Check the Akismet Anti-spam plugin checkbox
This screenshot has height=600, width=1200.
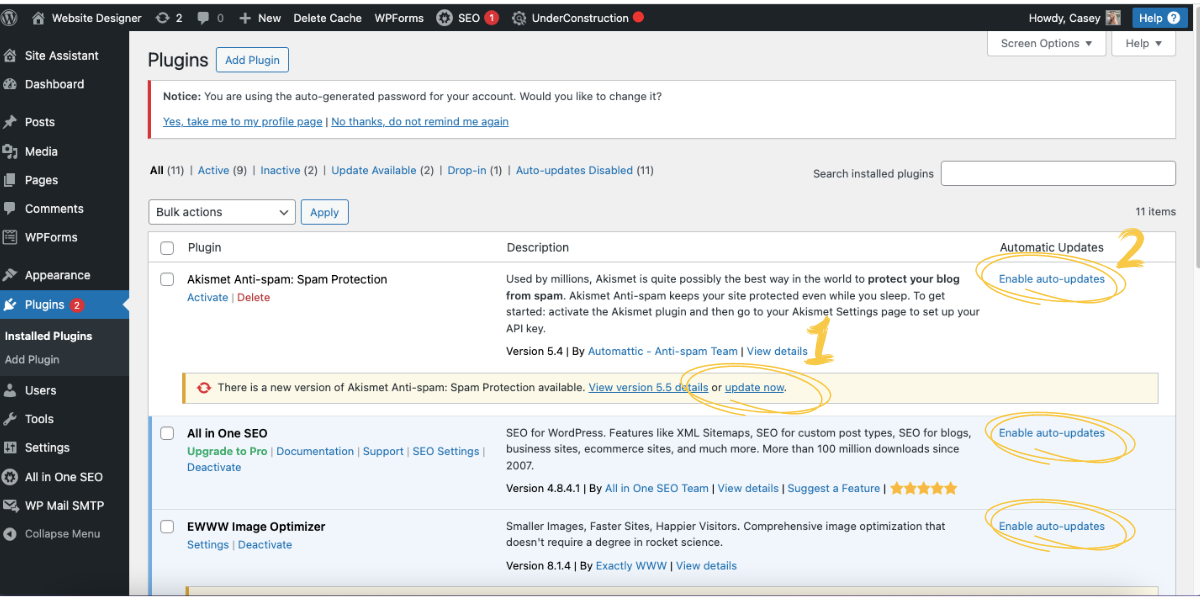point(167,279)
